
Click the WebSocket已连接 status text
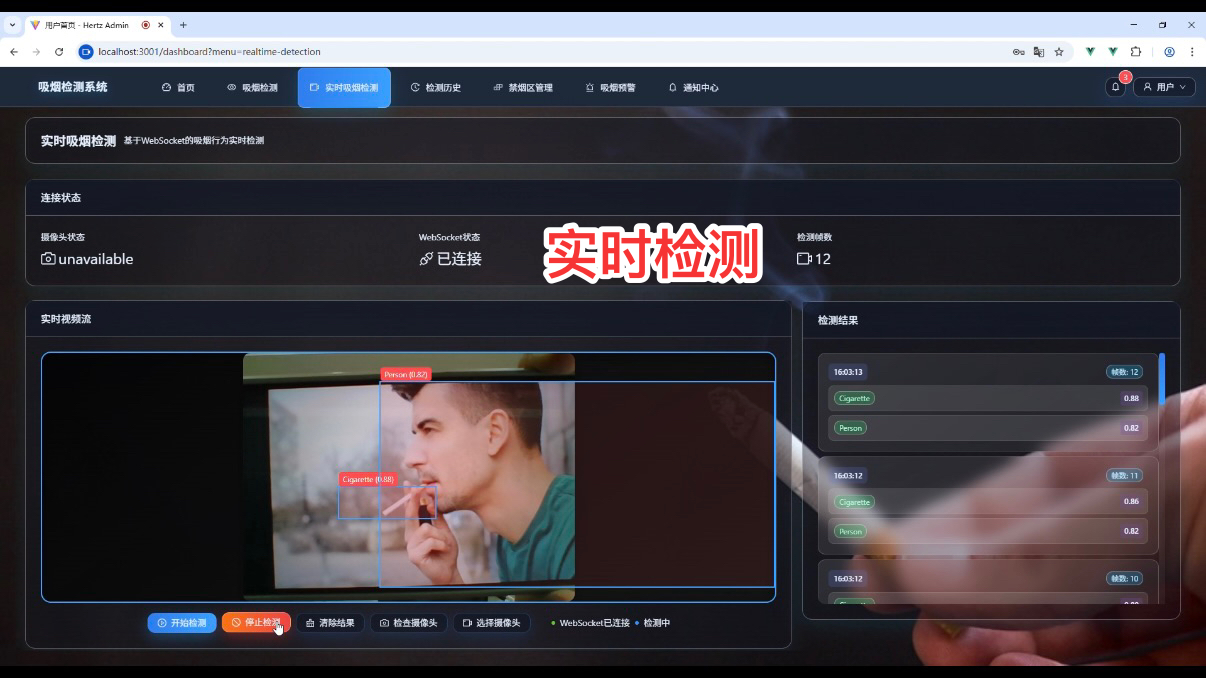point(595,623)
